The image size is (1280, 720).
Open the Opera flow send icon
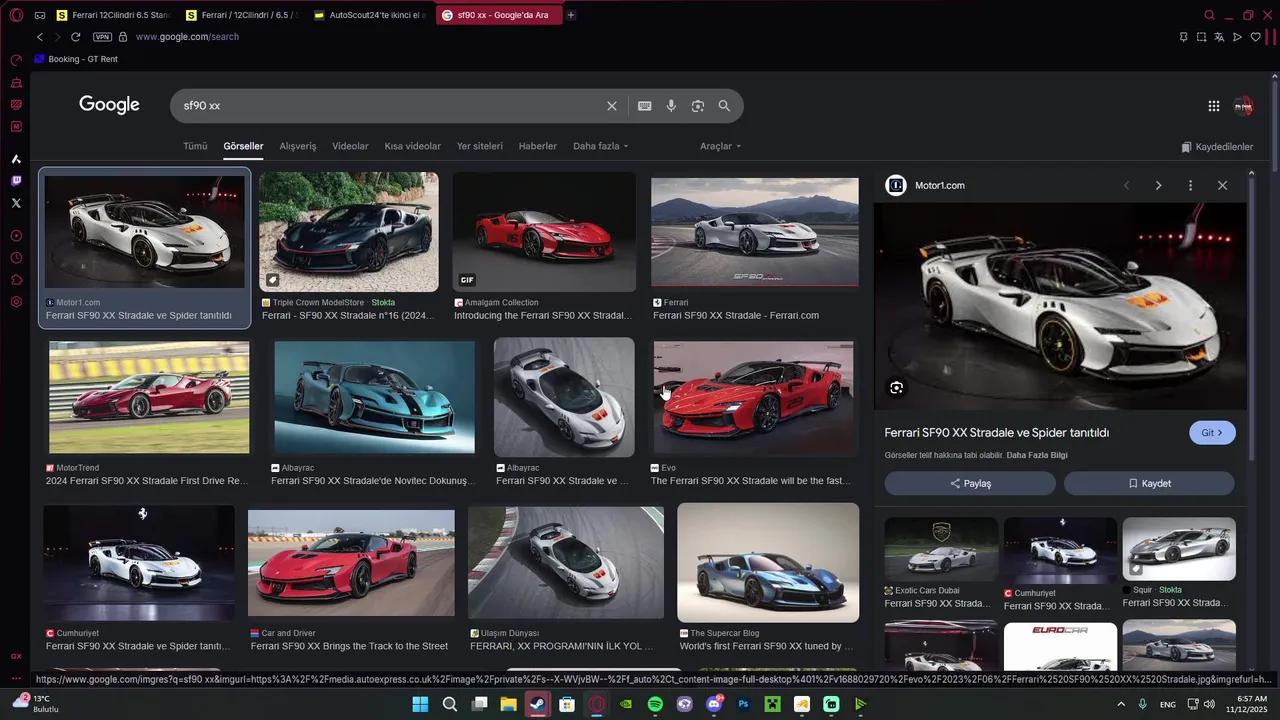(x=1237, y=37)
